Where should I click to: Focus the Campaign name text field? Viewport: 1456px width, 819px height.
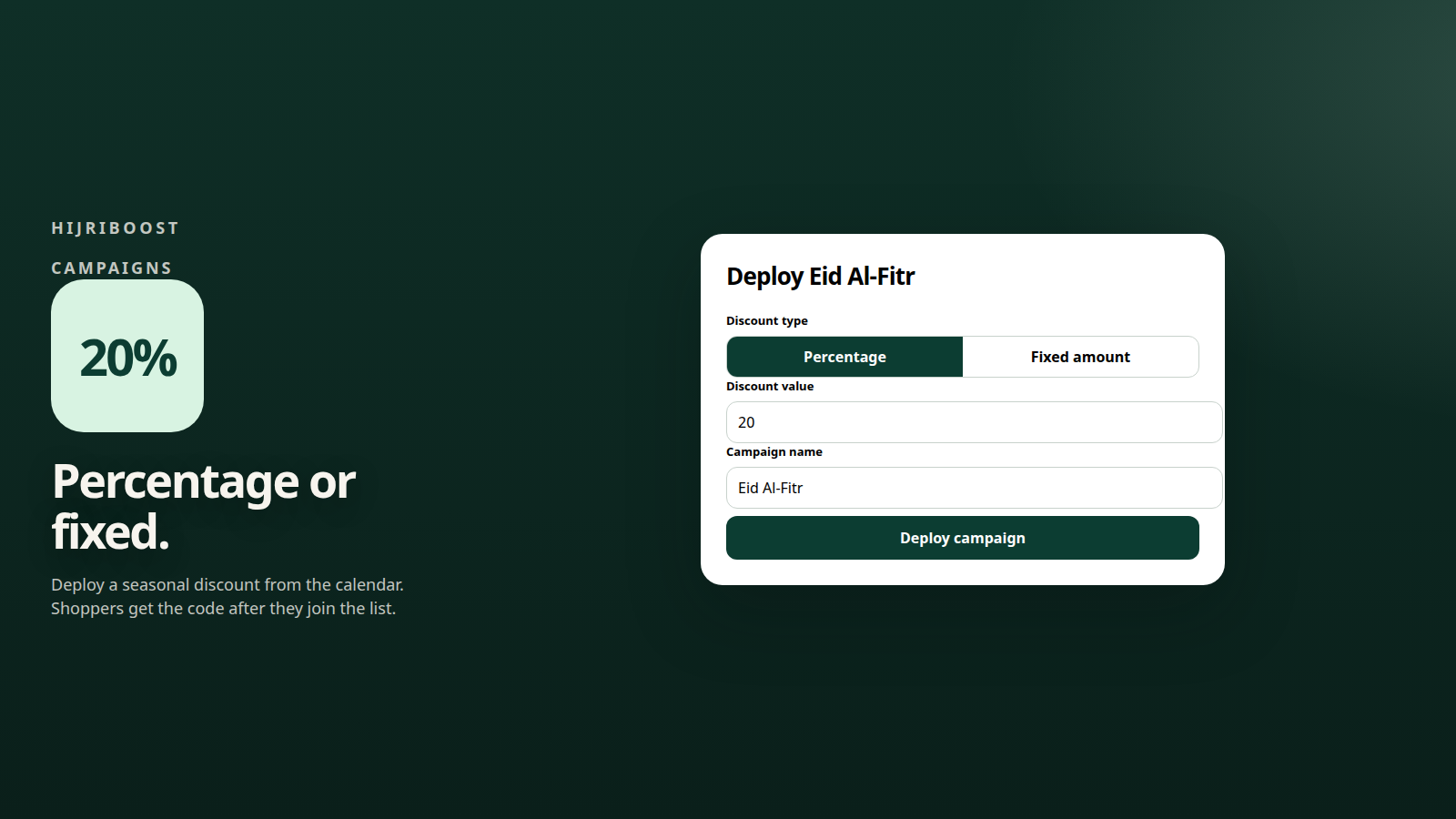(x=974, y=488)
